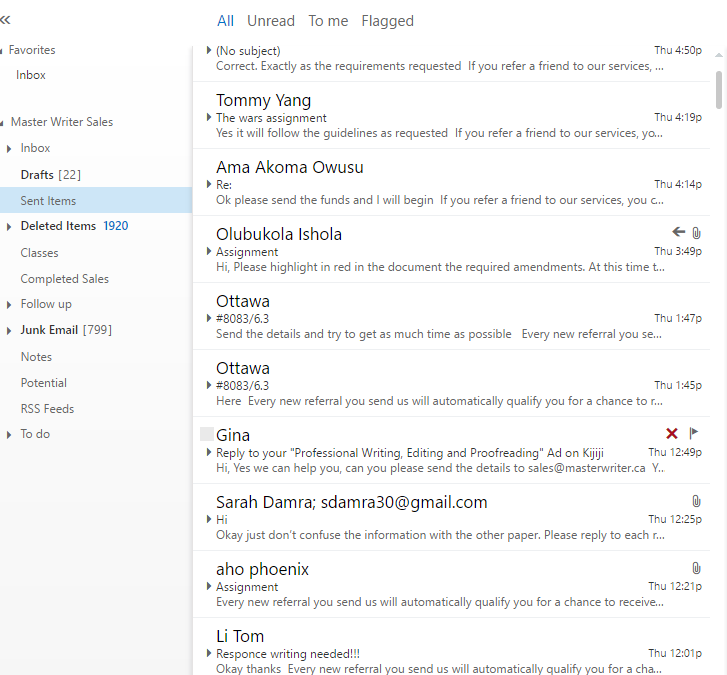Open To do folder label
The height and width of the screenshot is (675, 727).
[x=35, y=434]
